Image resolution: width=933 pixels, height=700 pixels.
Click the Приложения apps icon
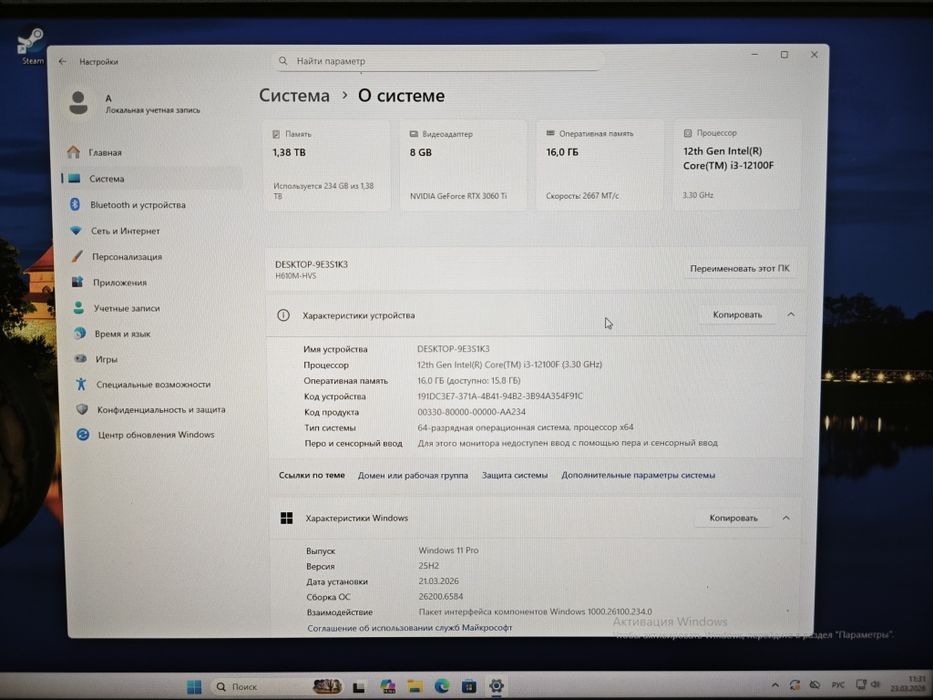(77, 282)
